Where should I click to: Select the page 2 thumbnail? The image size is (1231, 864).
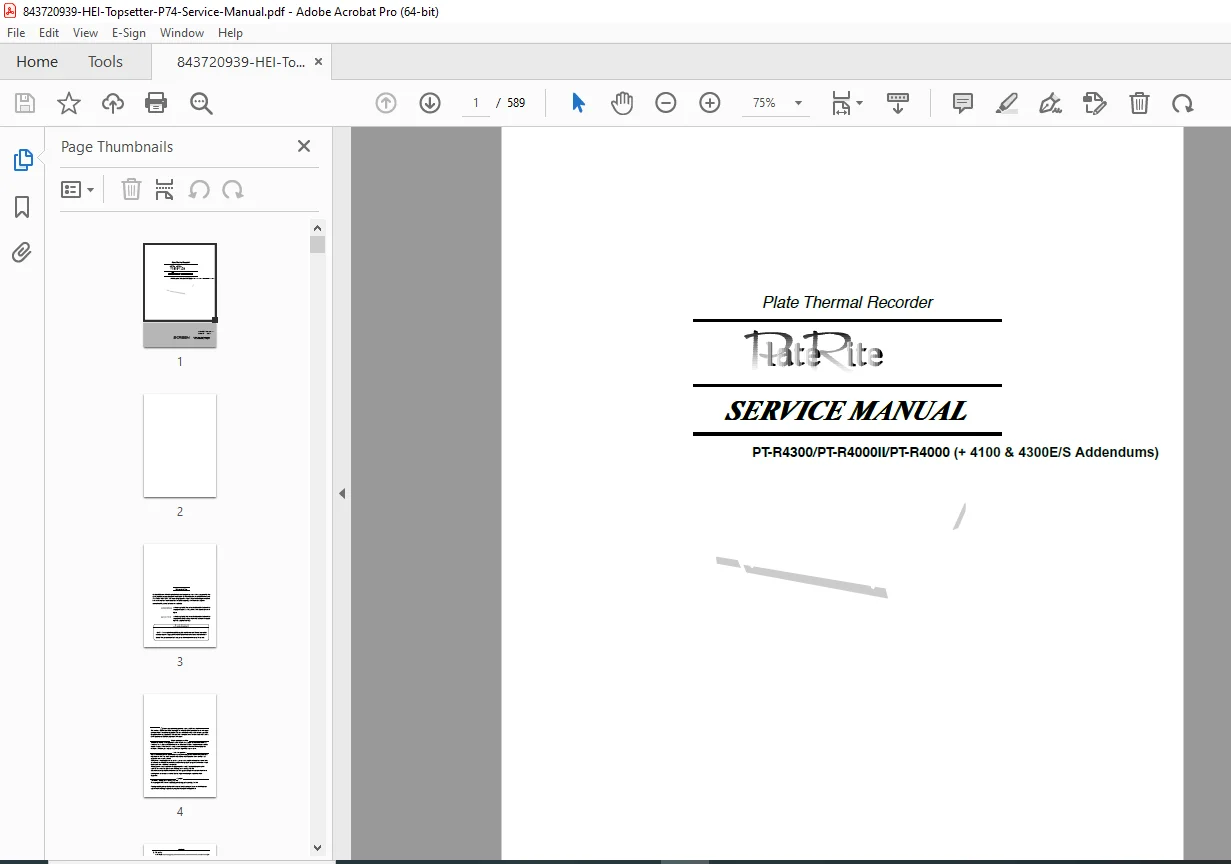click(x=180, y=445)
